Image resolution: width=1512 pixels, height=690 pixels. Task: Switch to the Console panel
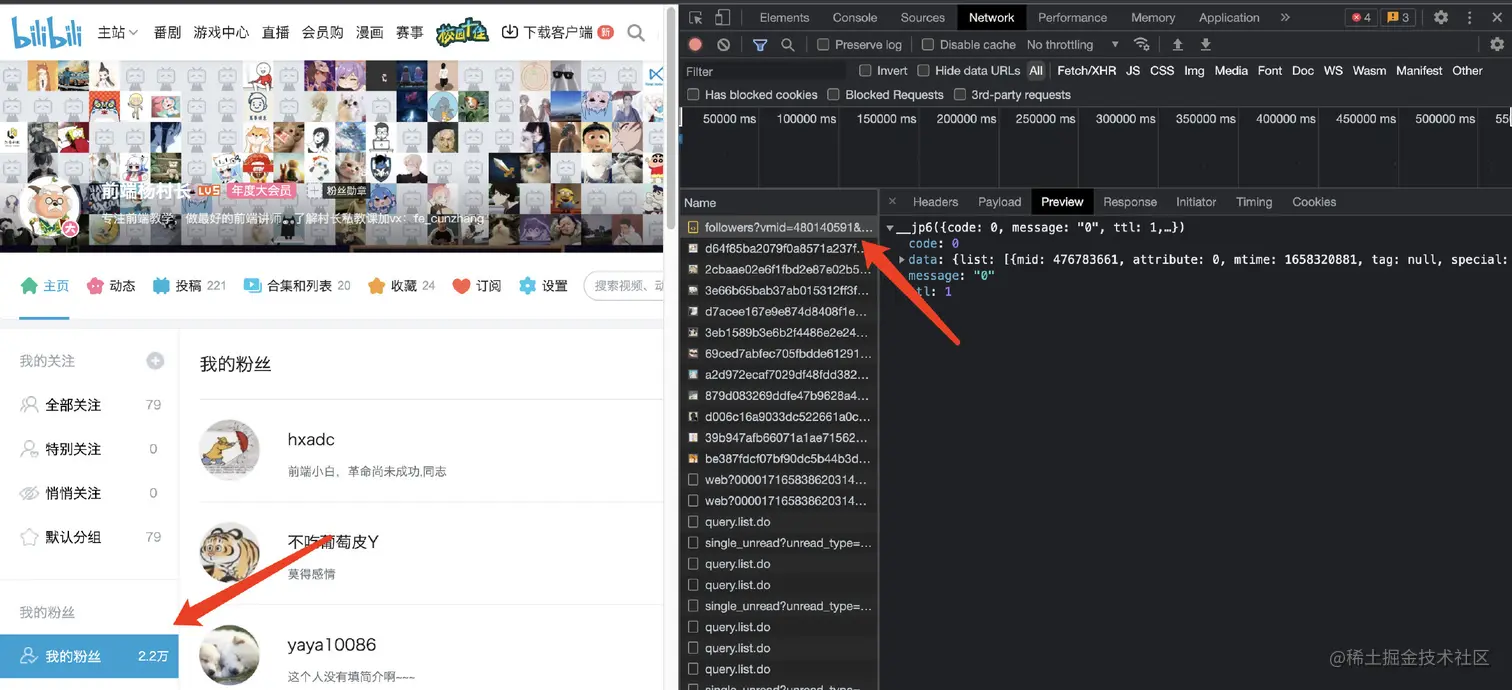[x=855, y=17]
